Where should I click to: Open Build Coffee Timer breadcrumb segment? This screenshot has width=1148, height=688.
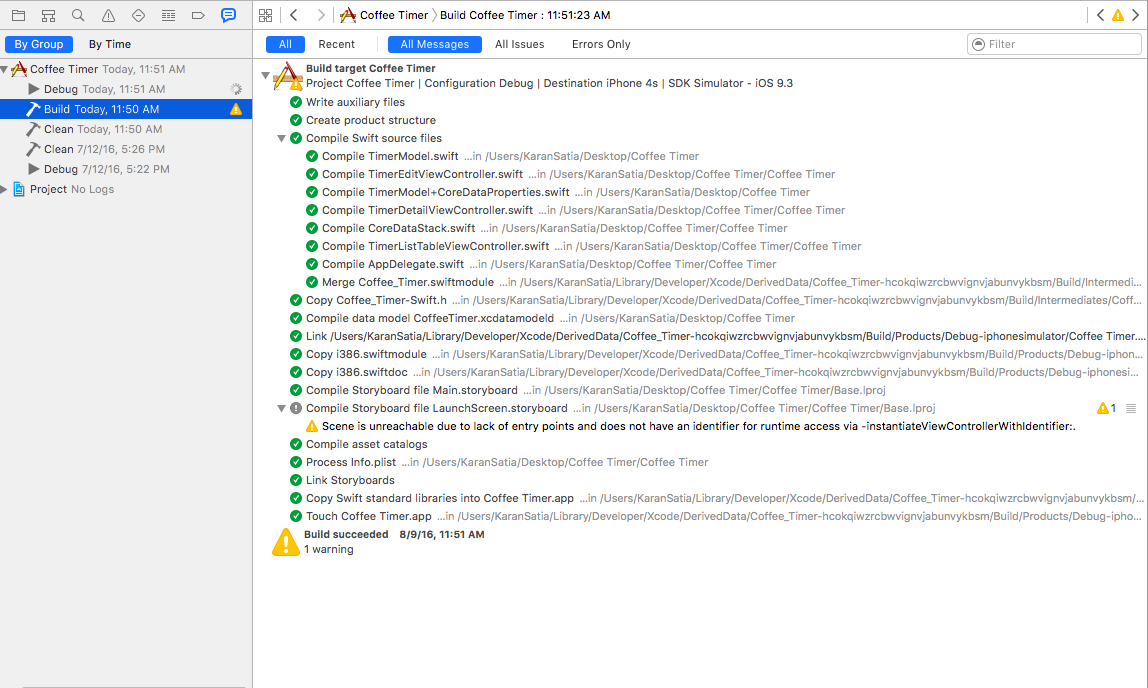pyautogui.click(x=525, y=15)
